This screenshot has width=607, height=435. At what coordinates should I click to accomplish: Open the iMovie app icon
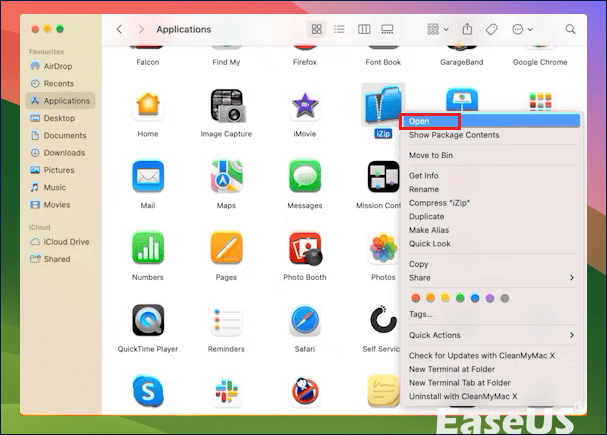click(304, 105)
